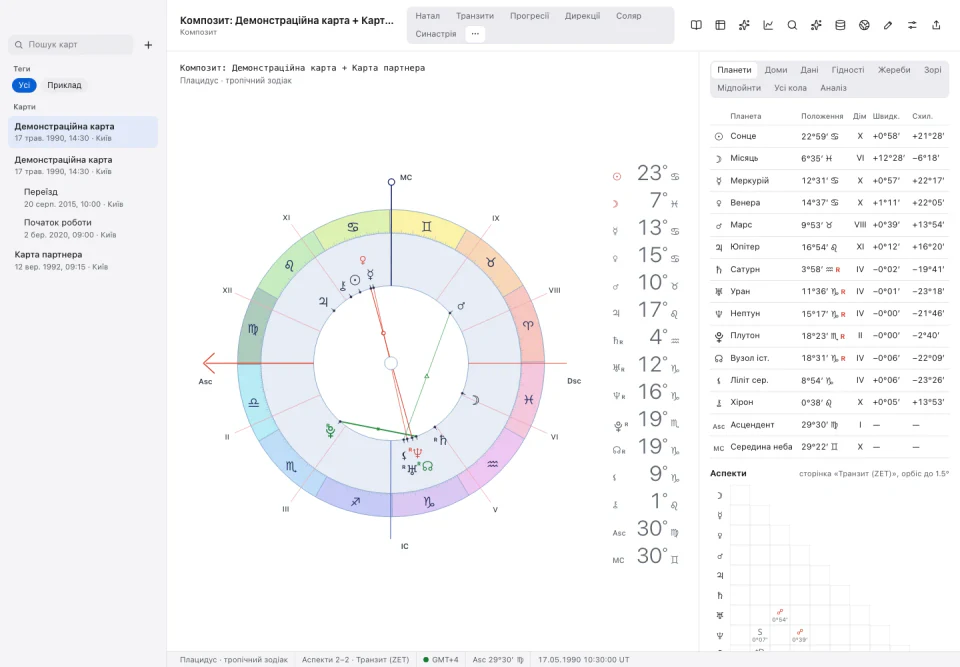This screenshot has width=960, height=667.
Task: Open the Аналіз panel tab
Action: [833, 88]
